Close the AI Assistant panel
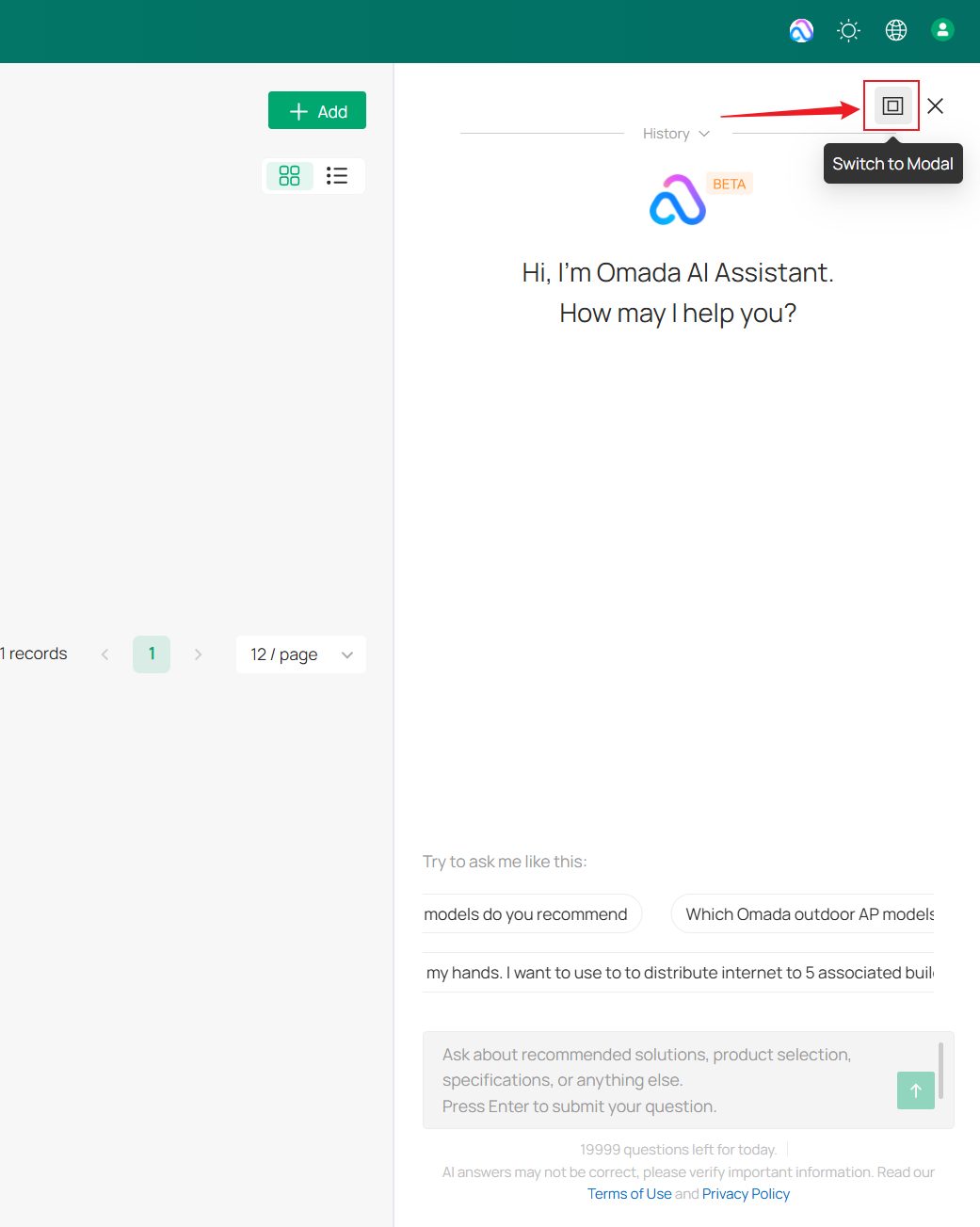The width and height of the screenshot is (980, 1227). coord(935,105)
